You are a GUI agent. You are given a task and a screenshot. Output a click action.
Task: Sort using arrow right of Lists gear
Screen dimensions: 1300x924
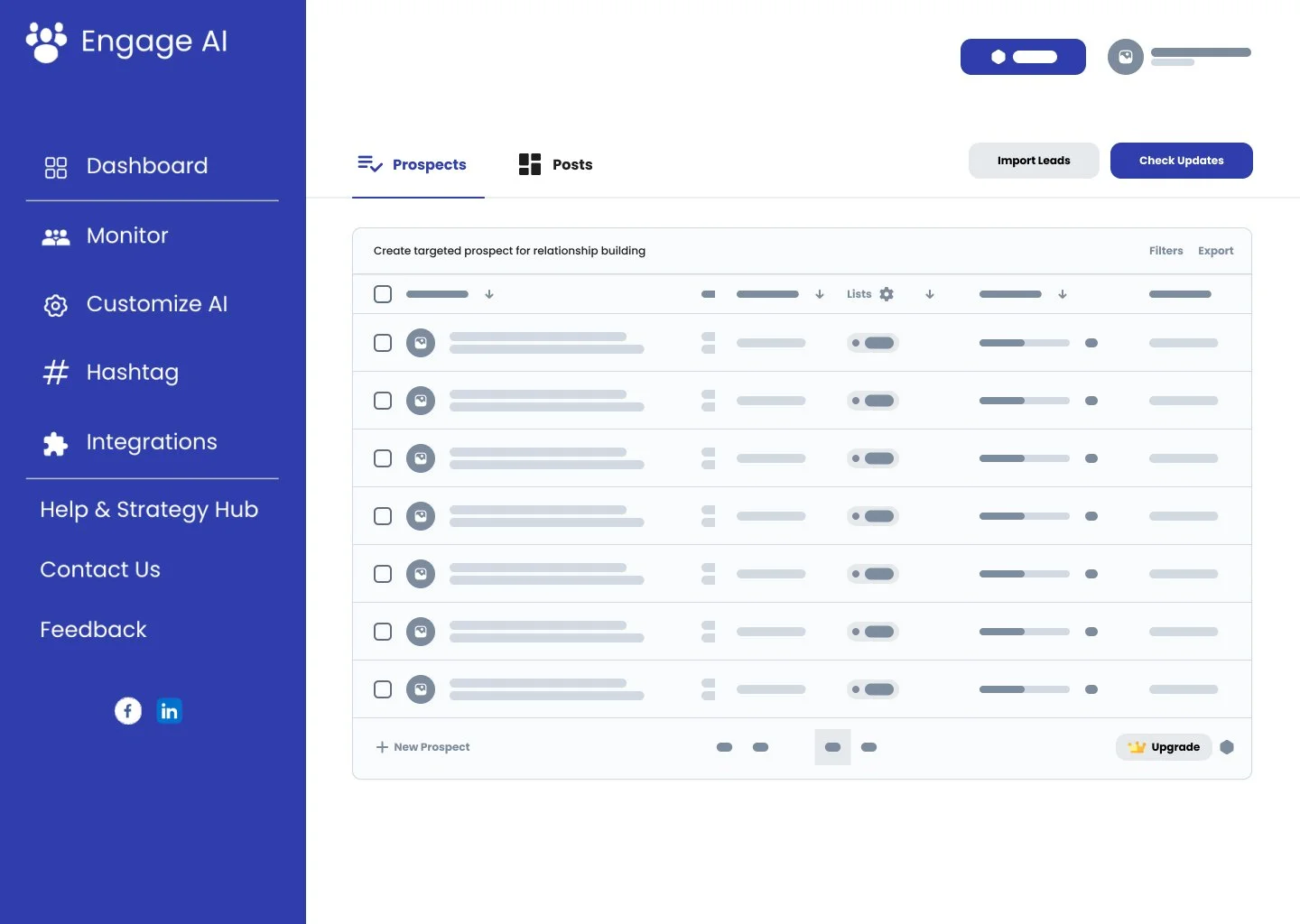pos(930,294)
